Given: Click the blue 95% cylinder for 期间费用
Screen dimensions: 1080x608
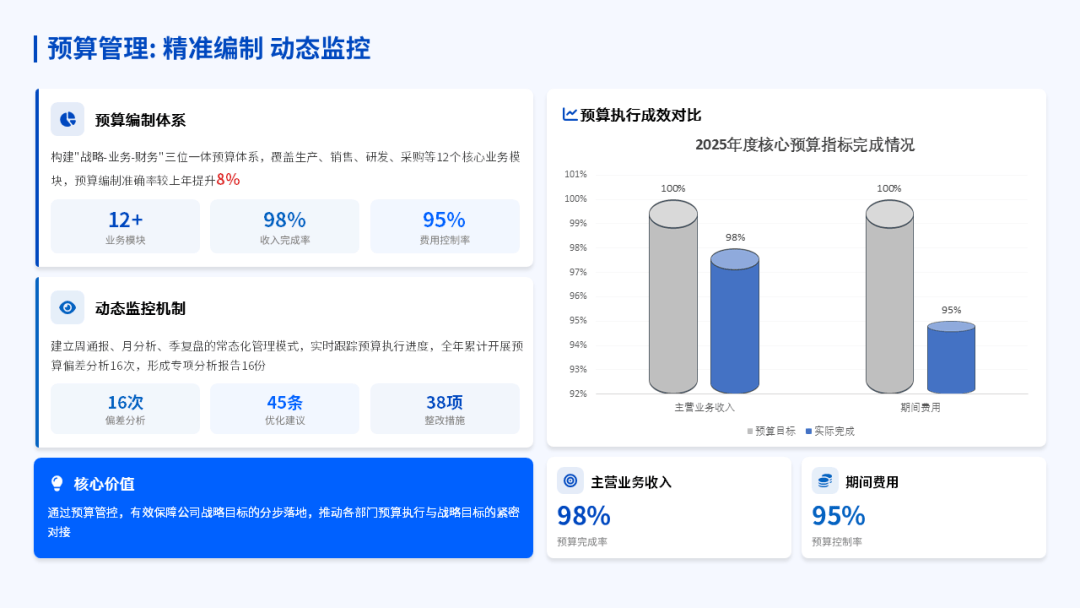Looking at the screenshot, I should pos(951,357).
